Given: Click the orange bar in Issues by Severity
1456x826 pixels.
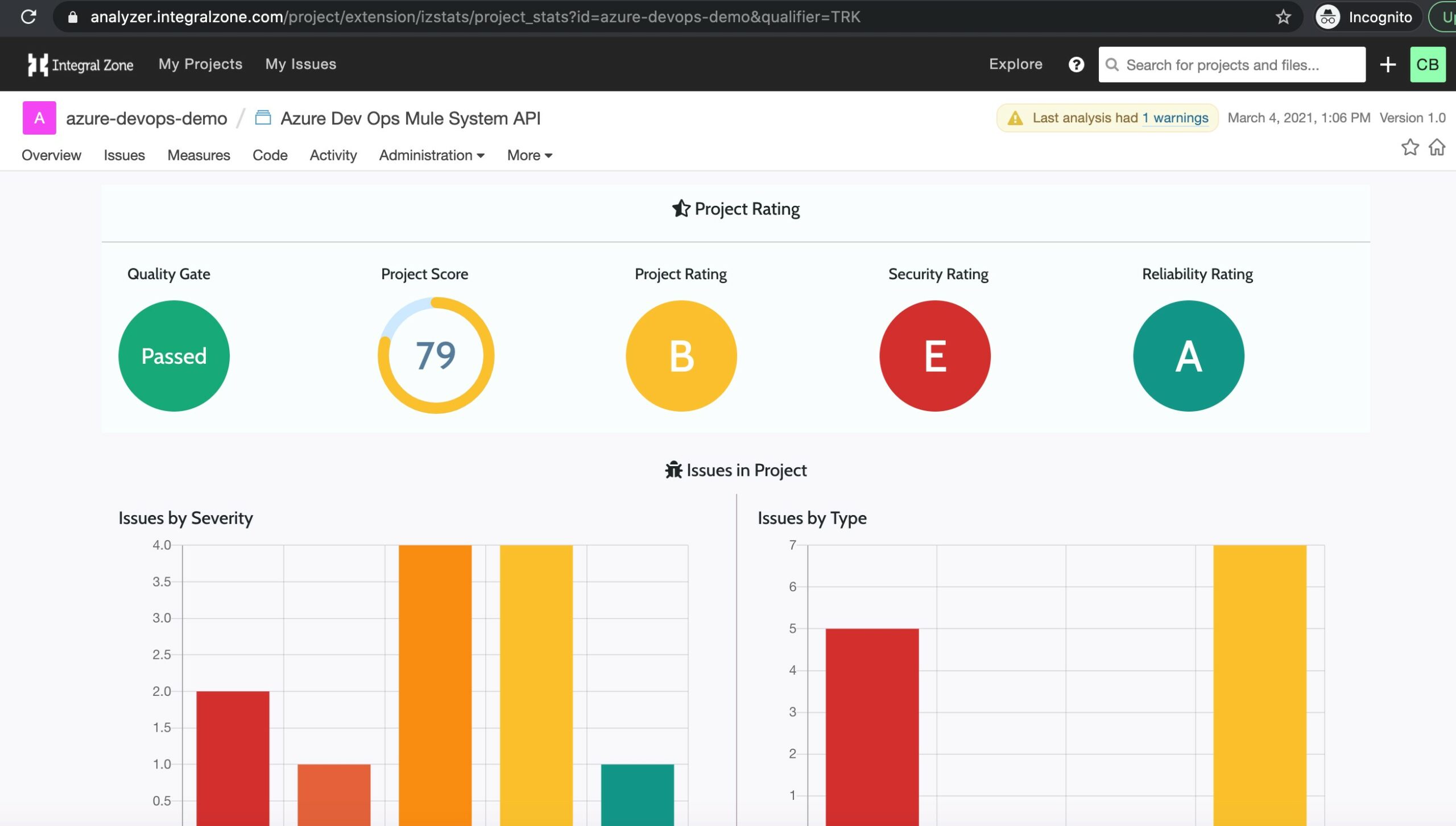Looking at the screenshot, I should [435, 685].
